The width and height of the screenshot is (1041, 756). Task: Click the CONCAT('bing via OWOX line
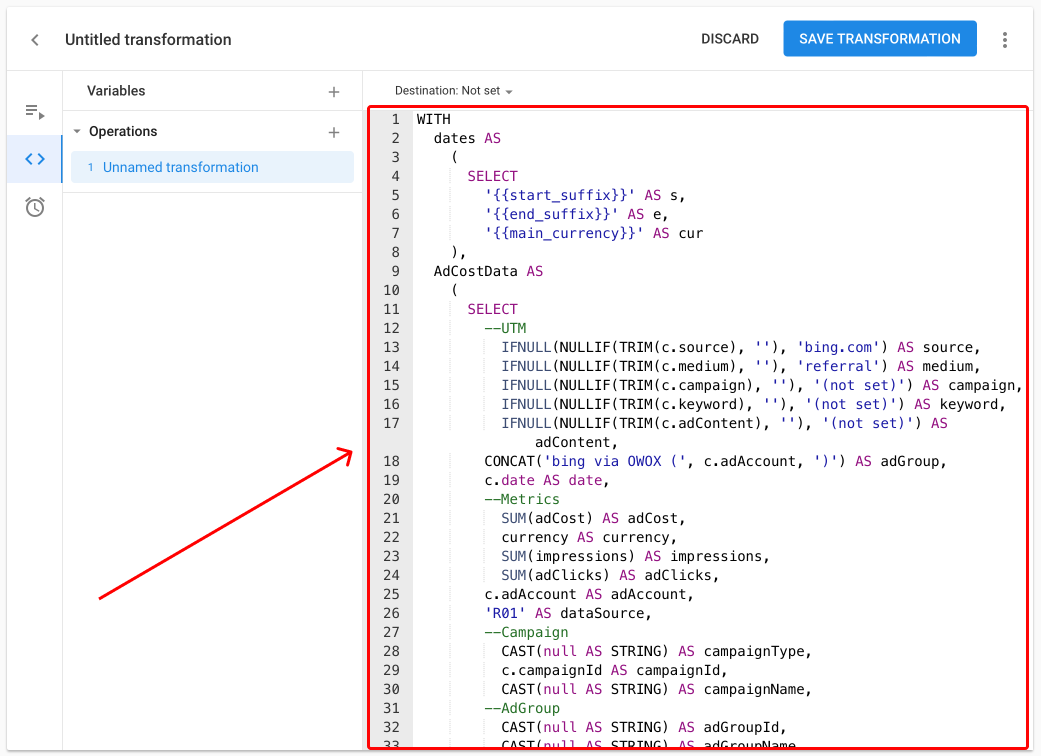point(715,461)
